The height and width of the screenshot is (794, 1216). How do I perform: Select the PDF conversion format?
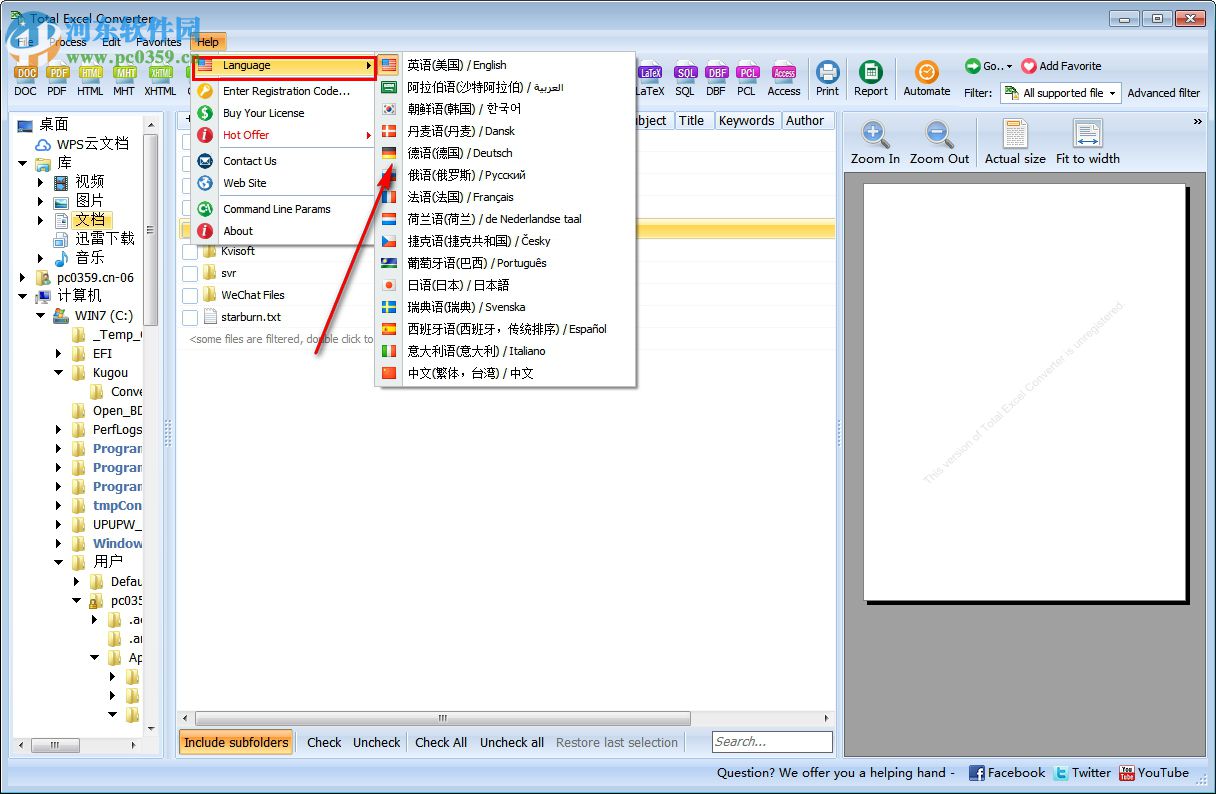tap(57, 78)
